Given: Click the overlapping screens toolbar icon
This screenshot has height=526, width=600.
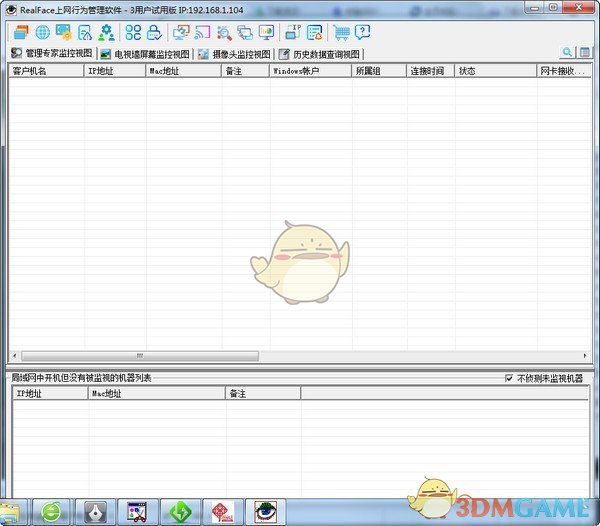Looking at the screenshot, I should [245, 33].
